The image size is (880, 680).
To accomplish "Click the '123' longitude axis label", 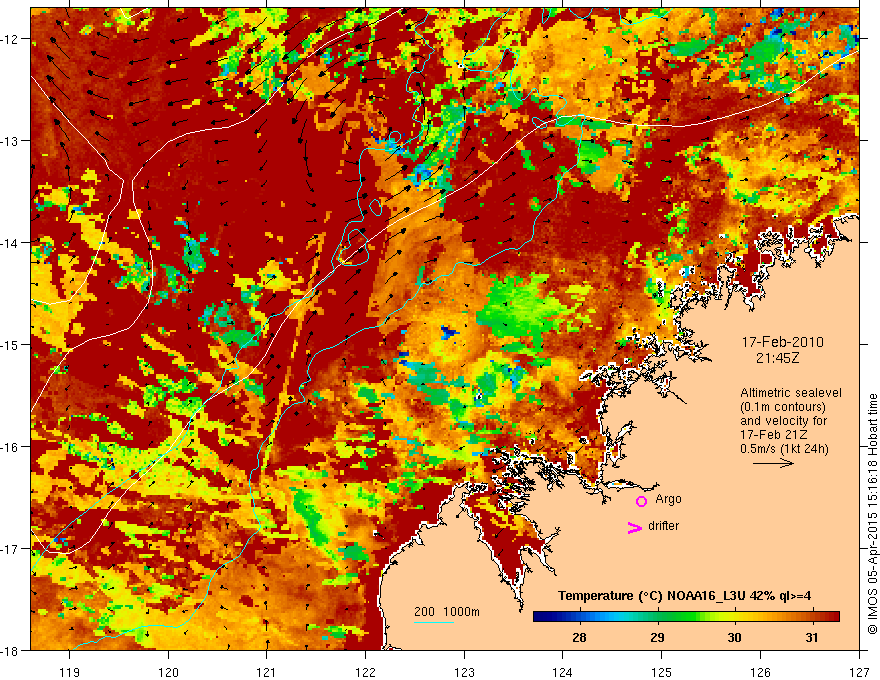I will pos(464,672).
